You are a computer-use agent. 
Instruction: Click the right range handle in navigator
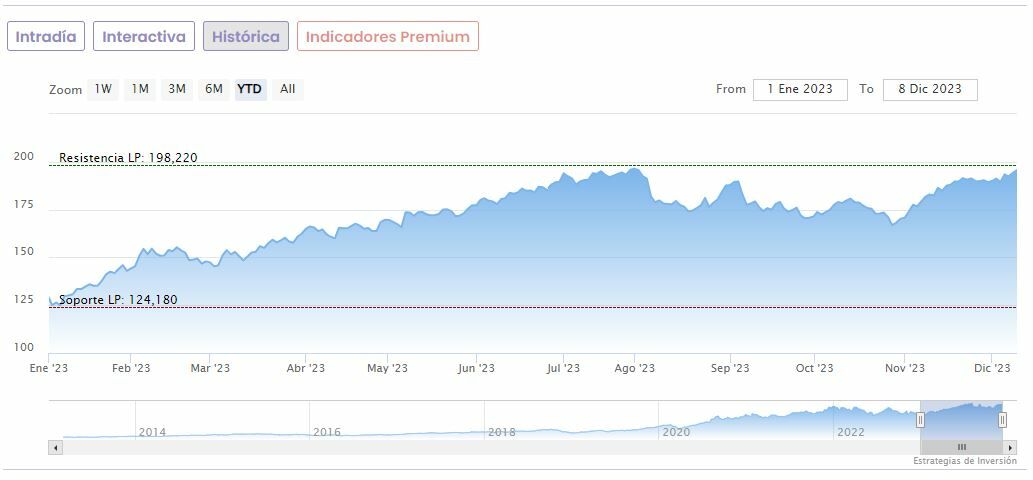1002,420
